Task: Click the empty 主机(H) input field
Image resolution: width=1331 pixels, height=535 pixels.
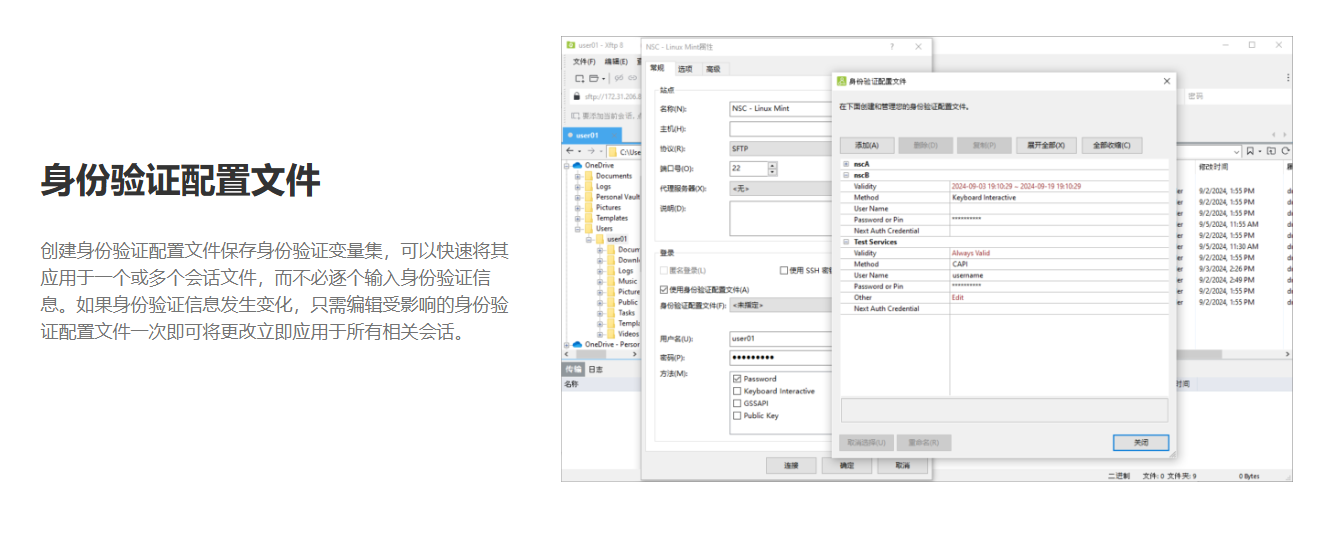Action: point(780,128)
